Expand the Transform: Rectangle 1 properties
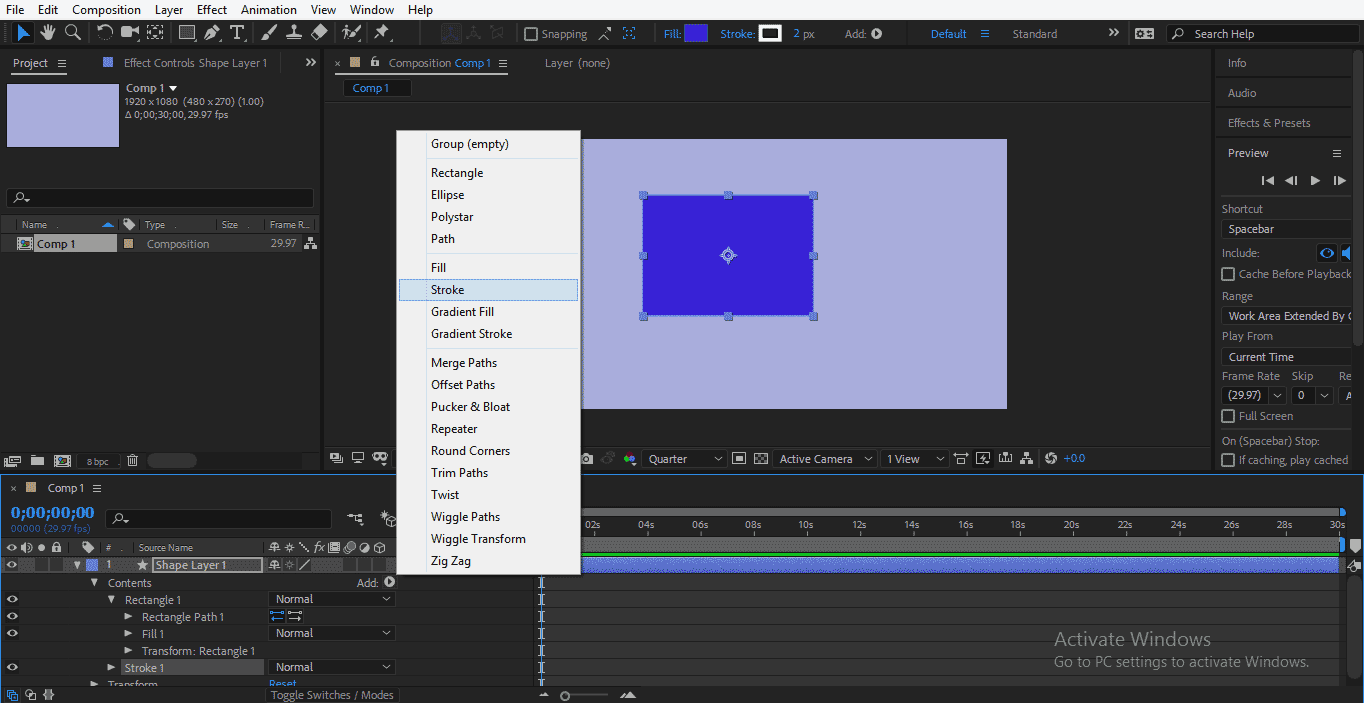The image size is (1364, 703). tap(129, 650)
